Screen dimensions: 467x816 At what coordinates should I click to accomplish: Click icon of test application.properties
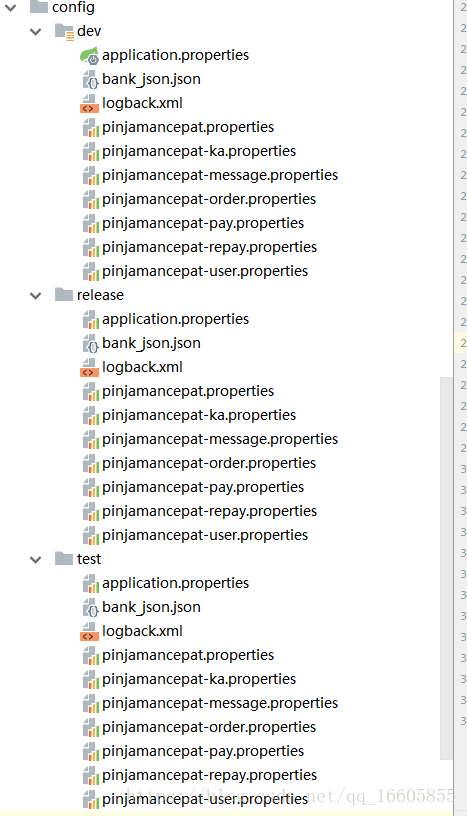(91, 583)
